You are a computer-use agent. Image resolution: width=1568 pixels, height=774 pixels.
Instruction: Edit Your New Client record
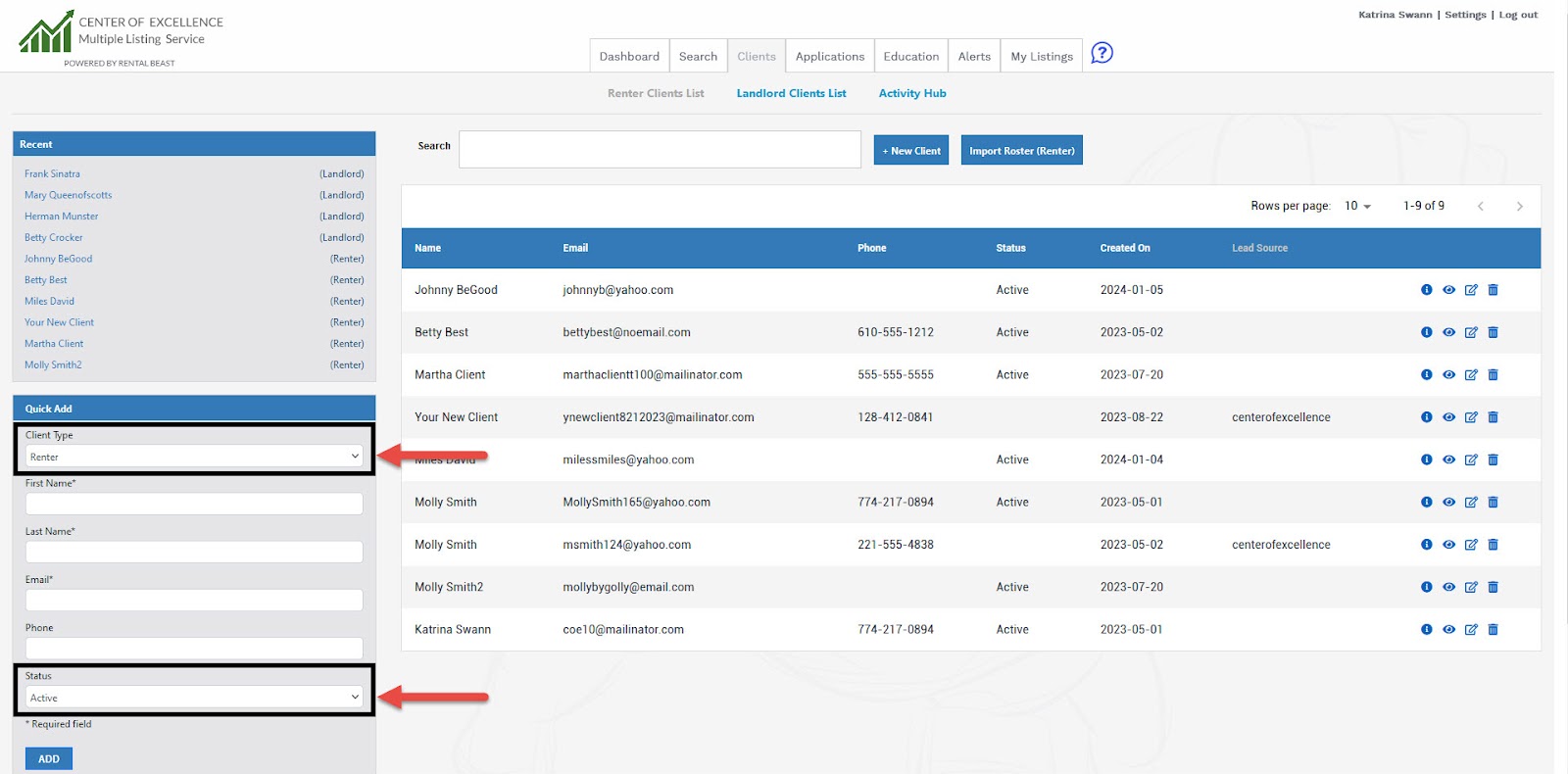[1471, 417]
